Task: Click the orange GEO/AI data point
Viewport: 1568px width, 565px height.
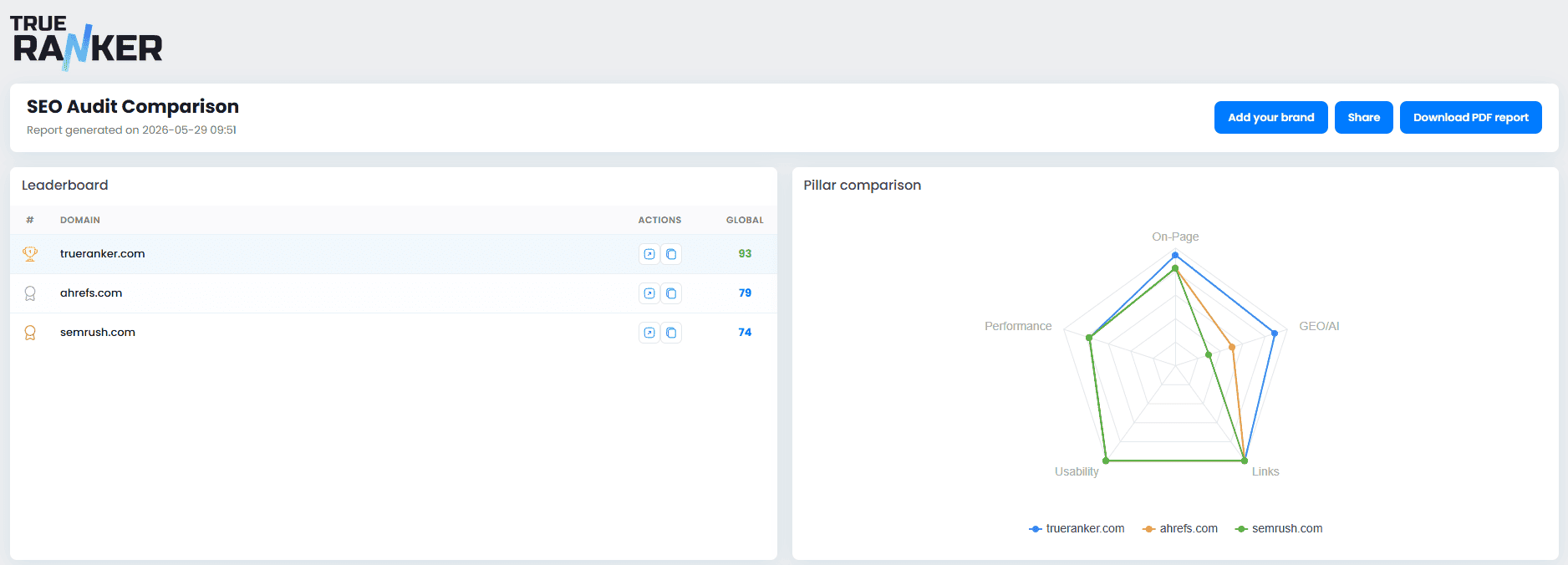Action: (1232, 347)
